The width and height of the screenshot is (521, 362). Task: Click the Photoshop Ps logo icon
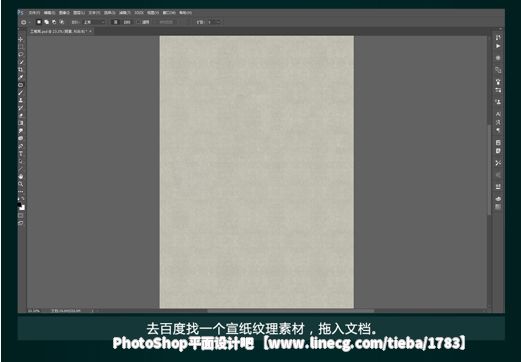click(x=20, y=13)
